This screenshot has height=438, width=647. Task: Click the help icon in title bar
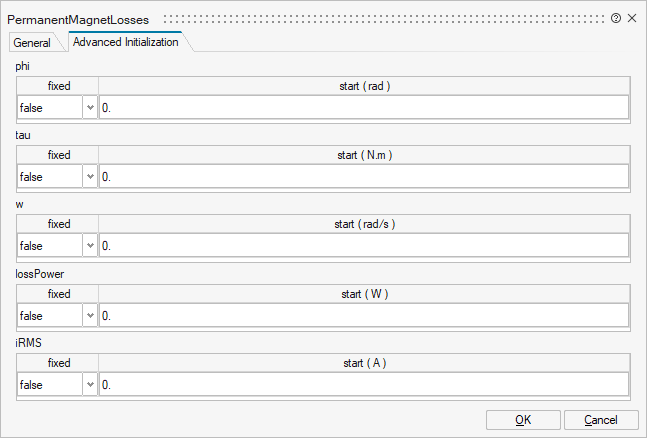(616, 19)
